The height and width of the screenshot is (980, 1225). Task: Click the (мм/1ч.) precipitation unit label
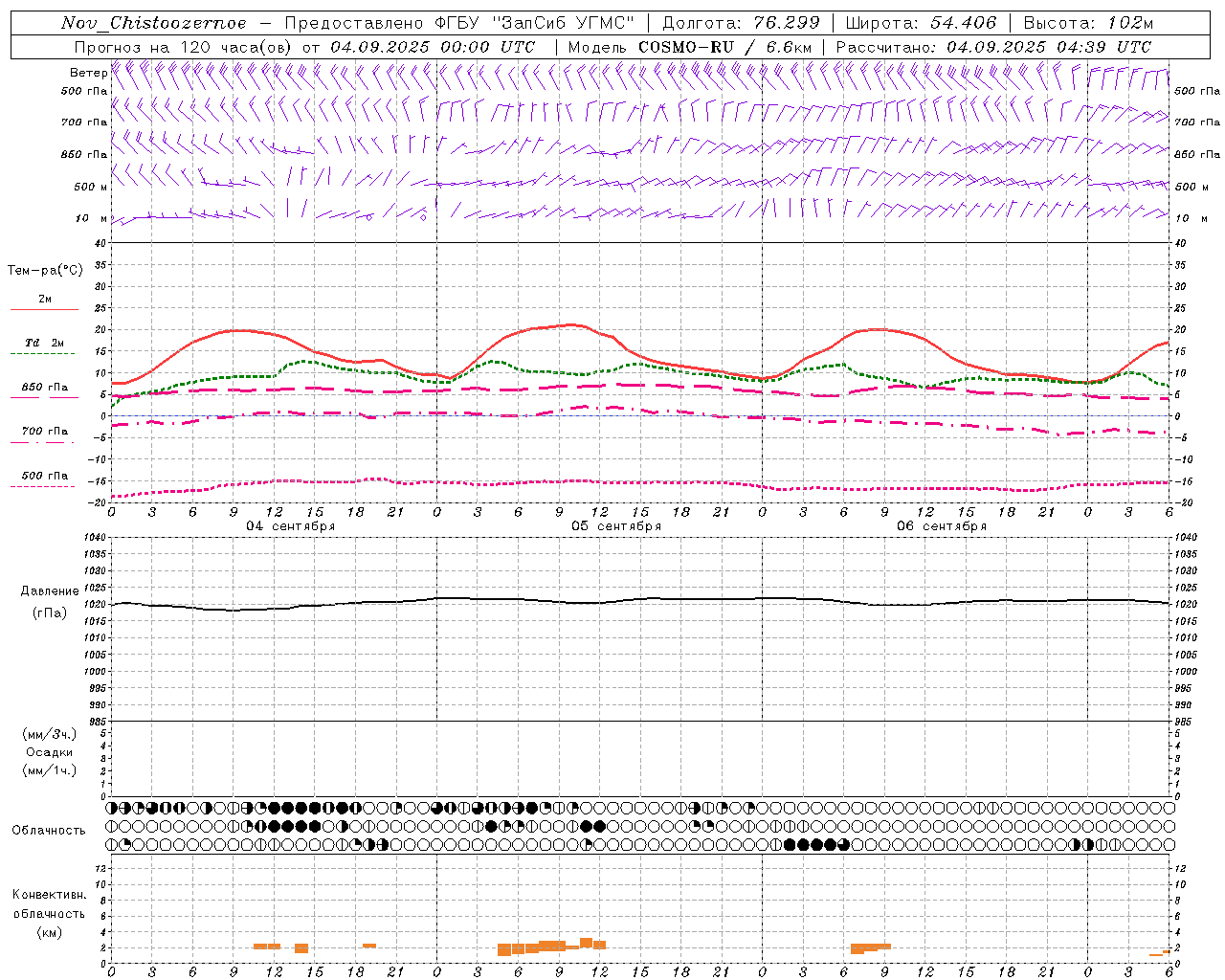(x=50, y=770)
